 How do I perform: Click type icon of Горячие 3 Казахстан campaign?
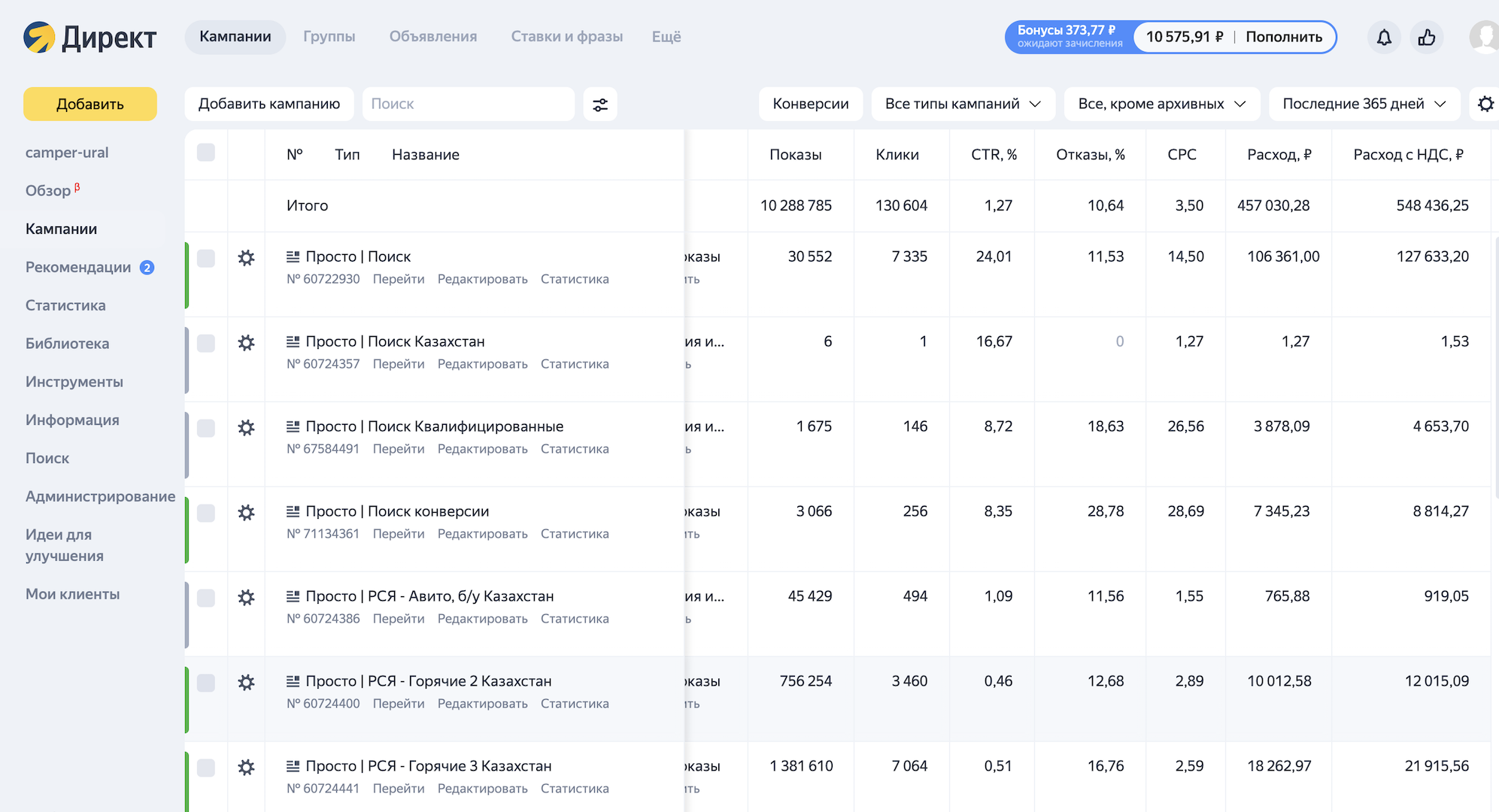[293, 767]
